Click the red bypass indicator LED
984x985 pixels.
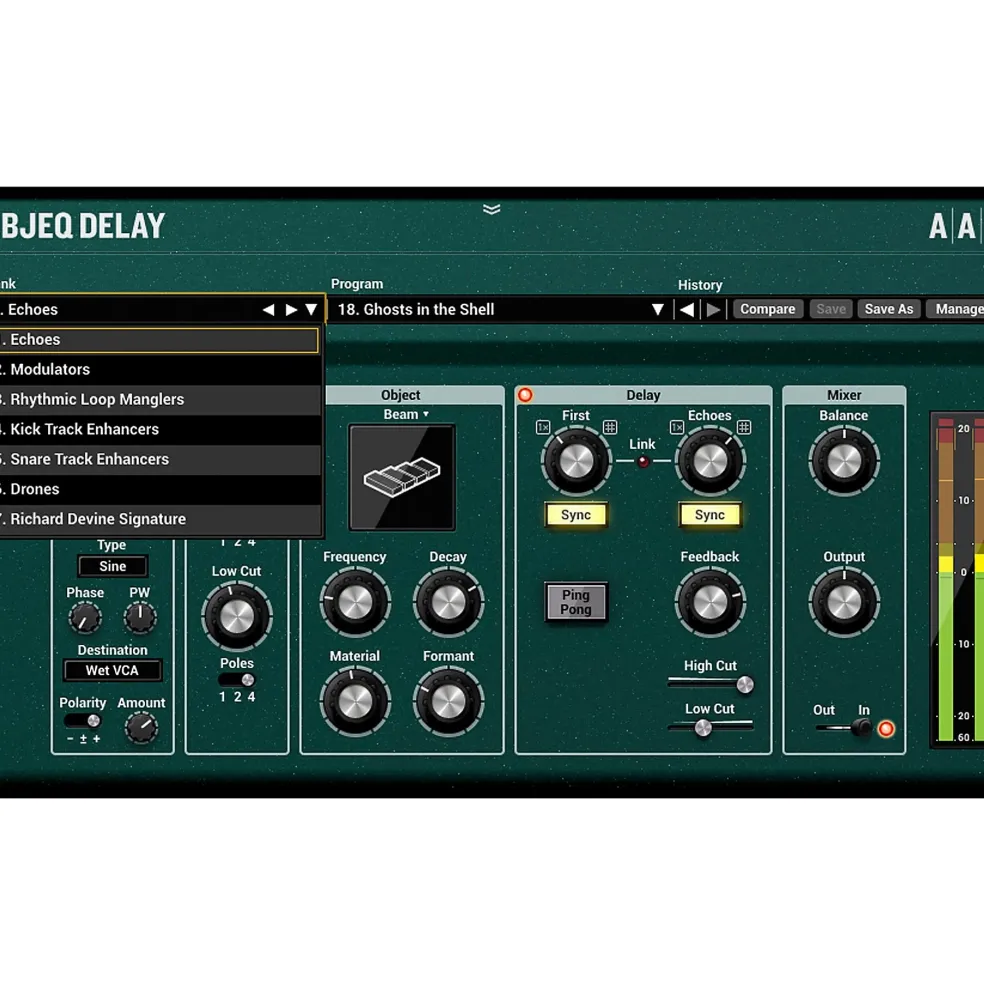coord(886,729)
